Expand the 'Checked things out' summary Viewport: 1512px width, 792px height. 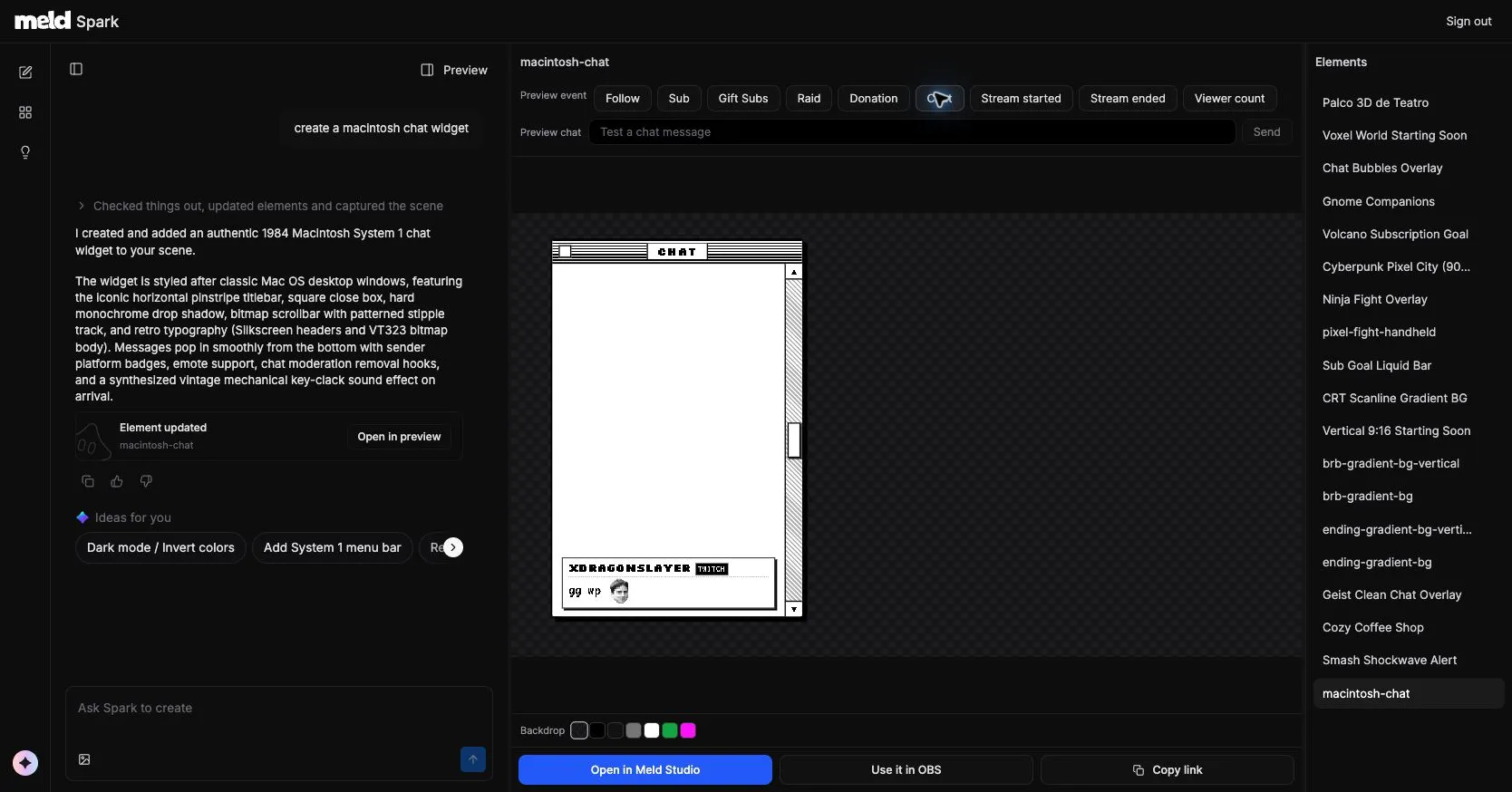(x=260, y=206)
